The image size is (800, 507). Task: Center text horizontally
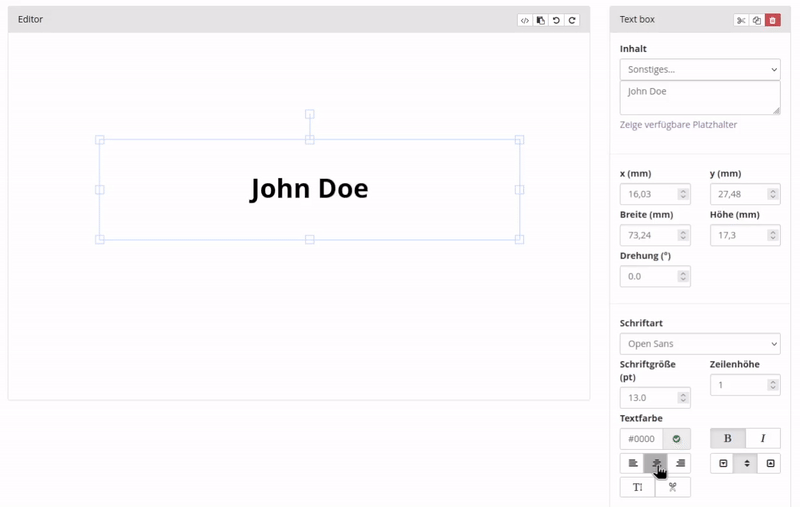tap(656, 464)
